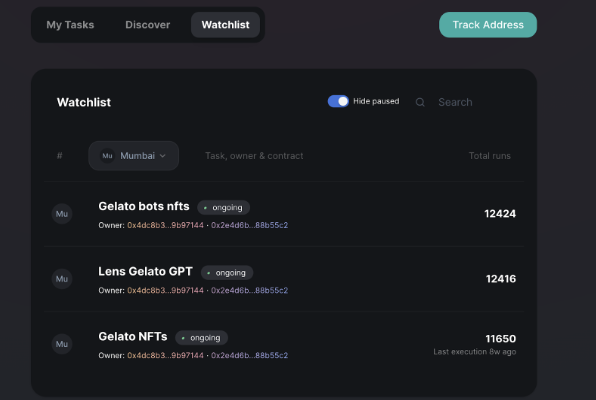Click the Mu badge inside the Mumbai selector
Viewport: 596px width, 400px height.
click(108, 156)
